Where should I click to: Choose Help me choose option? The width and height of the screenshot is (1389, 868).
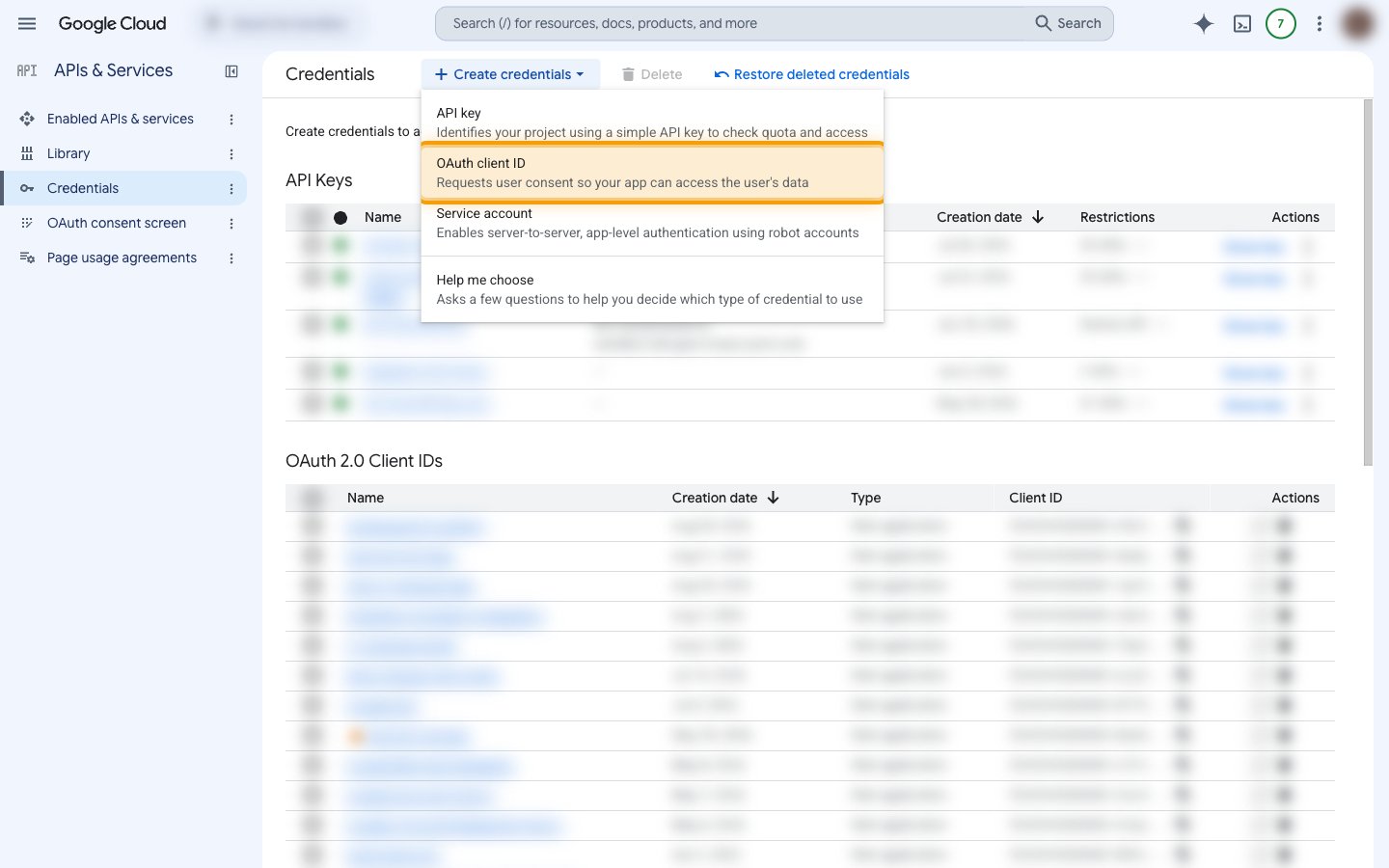point(652,289)
